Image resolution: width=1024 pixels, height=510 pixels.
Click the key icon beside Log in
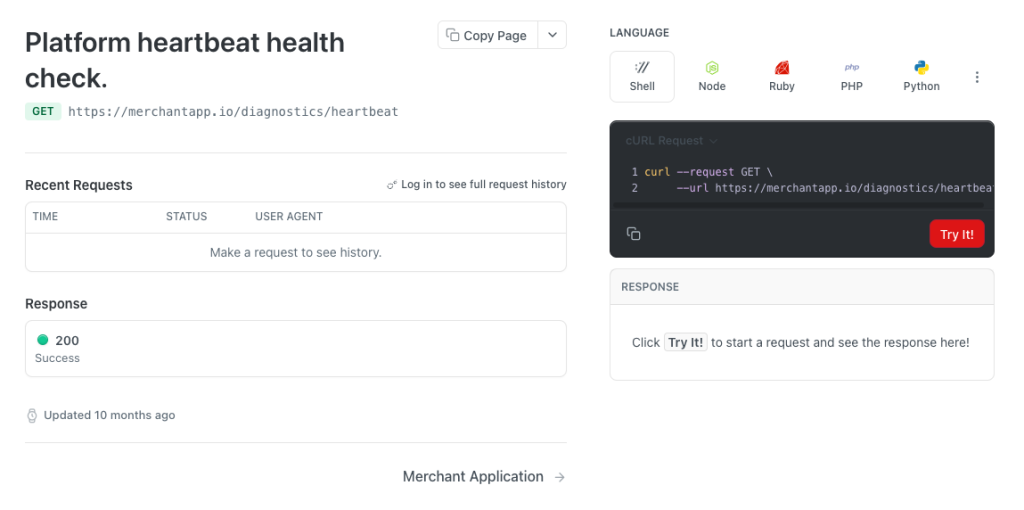(392, 185)
